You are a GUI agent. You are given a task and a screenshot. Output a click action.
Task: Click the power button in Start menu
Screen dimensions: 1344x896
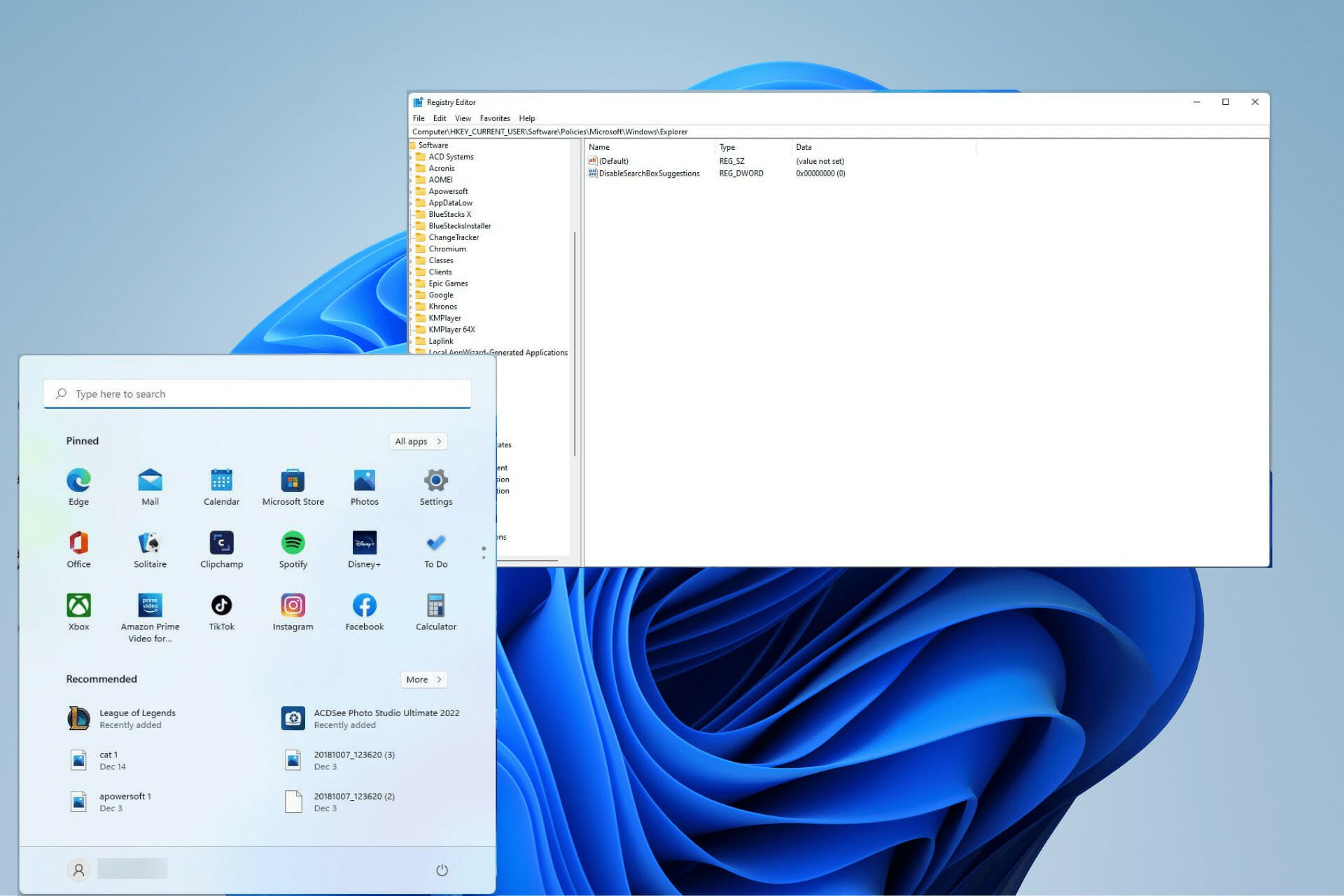442,870
